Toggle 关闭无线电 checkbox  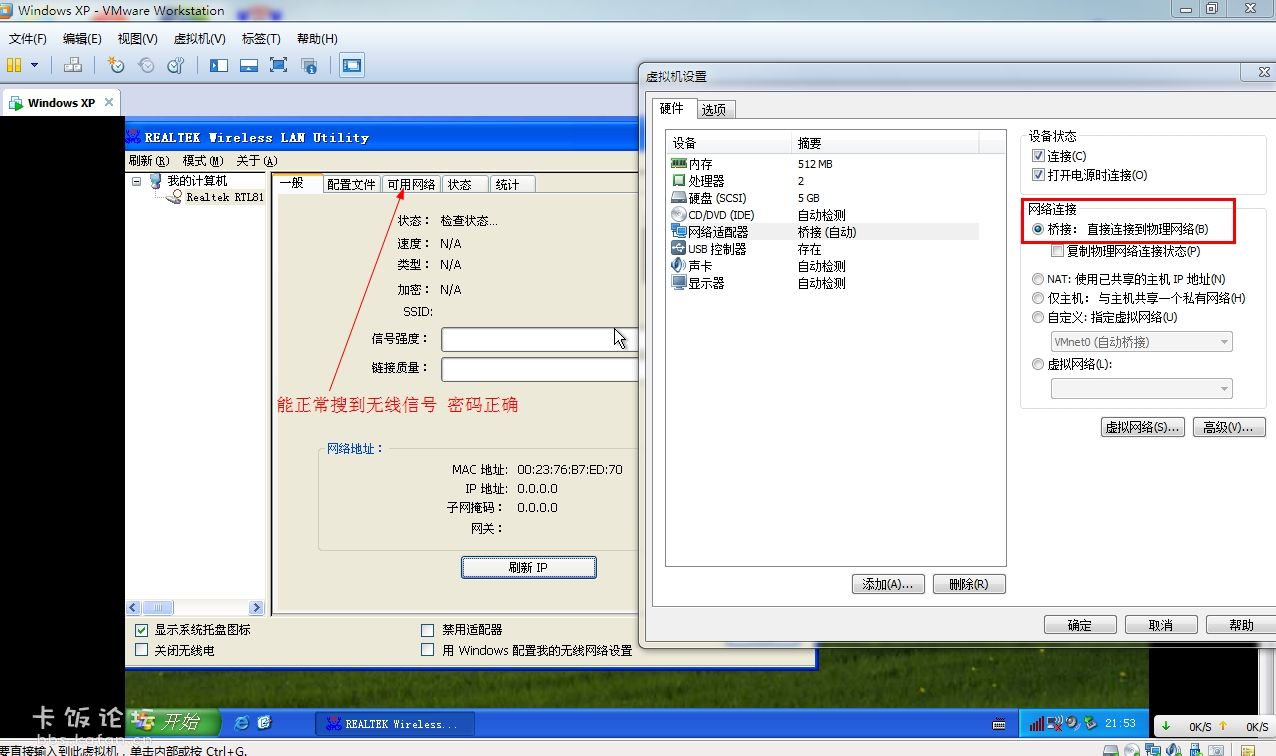pos(142,650)
